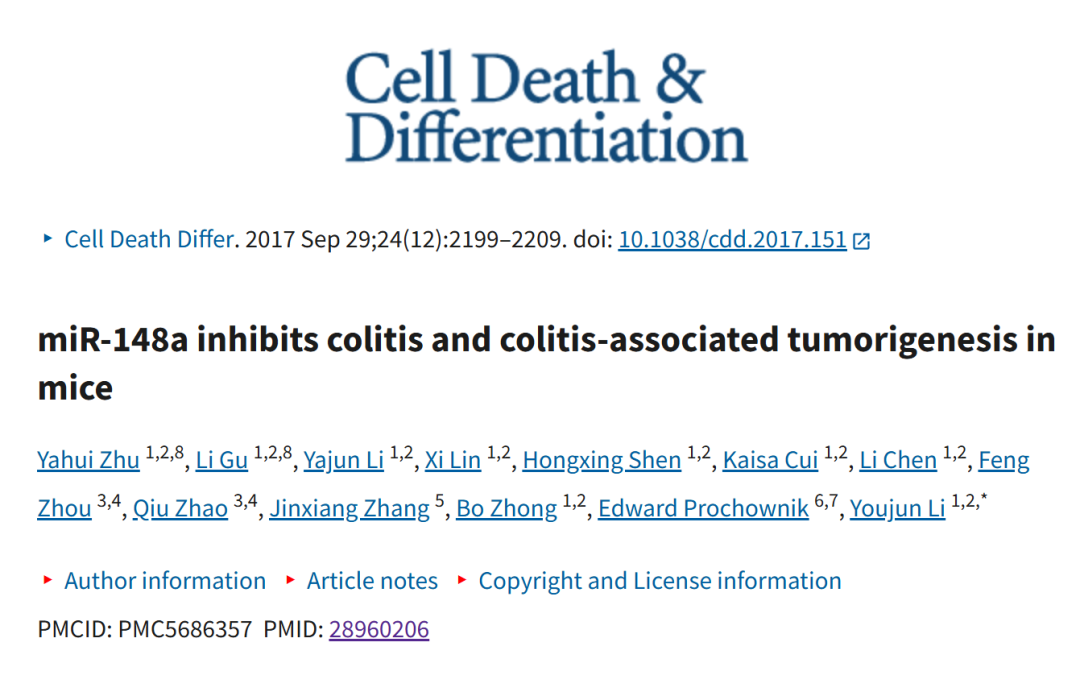The height and width of the screenshot is (692, 1080).
Task: Expand Copyright and License information
Action: [x=660, y=580]
